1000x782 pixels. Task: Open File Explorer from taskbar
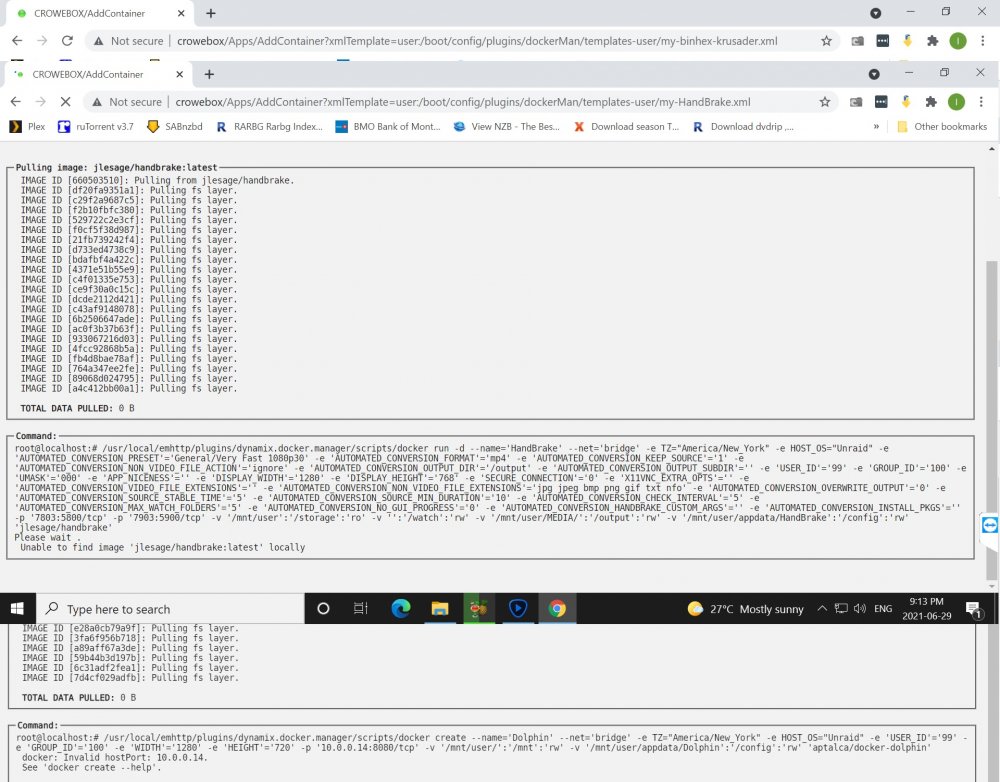[440, 609]
